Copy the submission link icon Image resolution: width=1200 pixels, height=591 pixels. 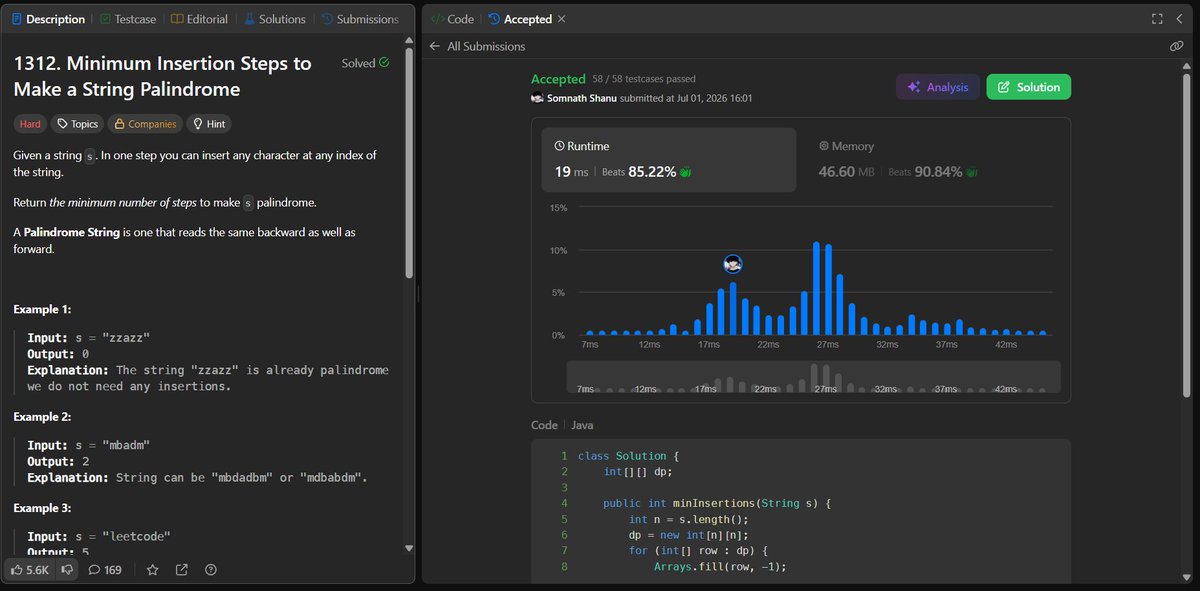(1177, 46)
